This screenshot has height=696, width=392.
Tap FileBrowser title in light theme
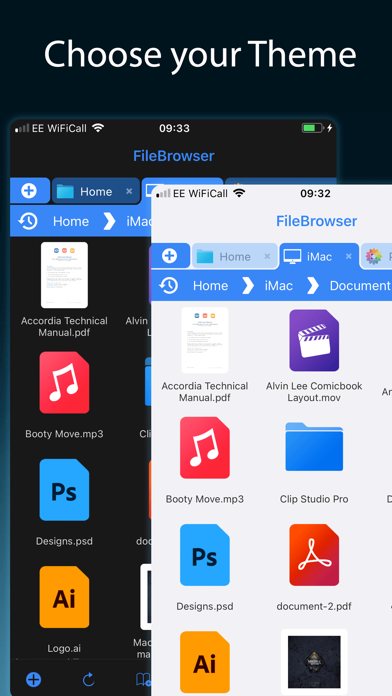(317, 221)
